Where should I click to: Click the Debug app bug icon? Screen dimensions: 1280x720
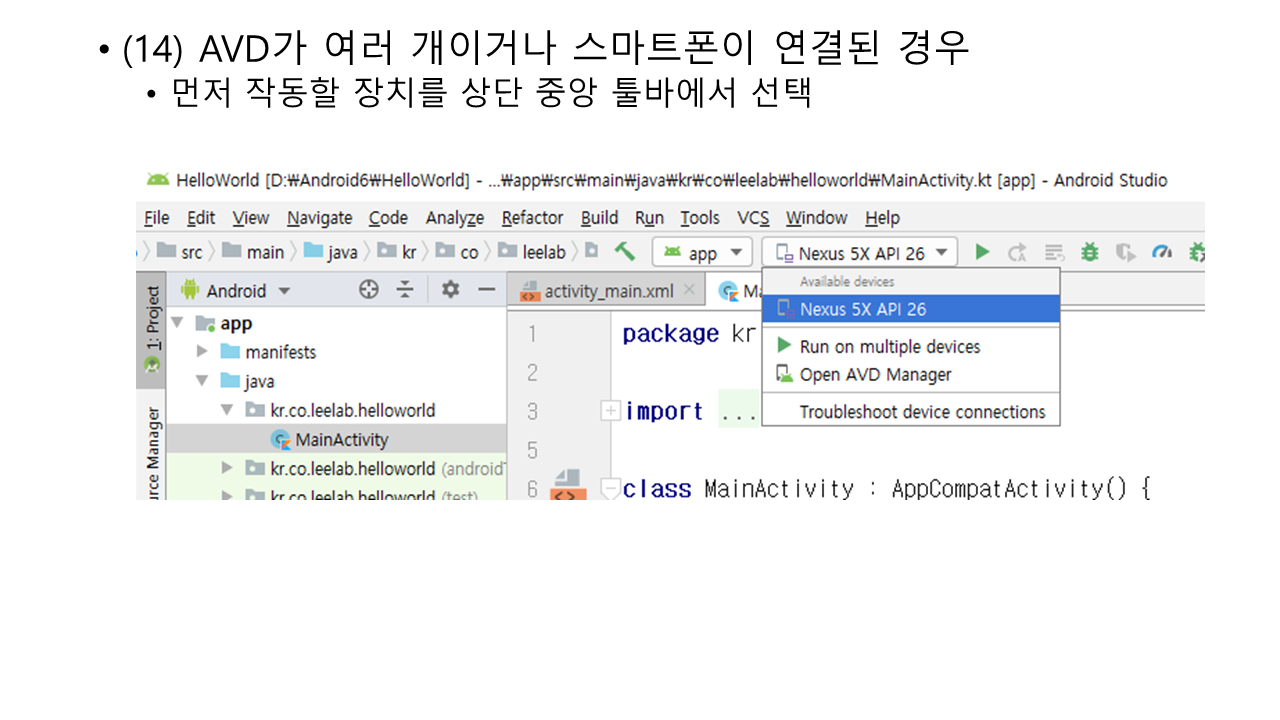[x=1090, y=253]
